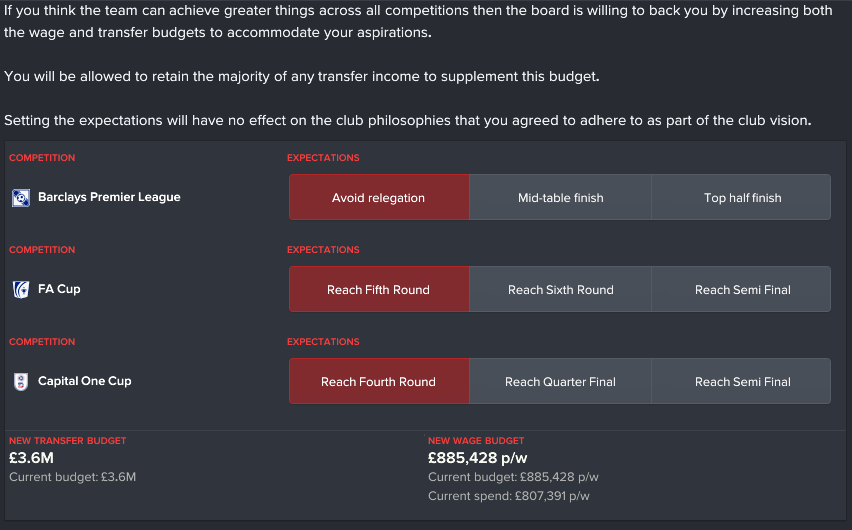Set expectation to Top half finish

(742, 198)
